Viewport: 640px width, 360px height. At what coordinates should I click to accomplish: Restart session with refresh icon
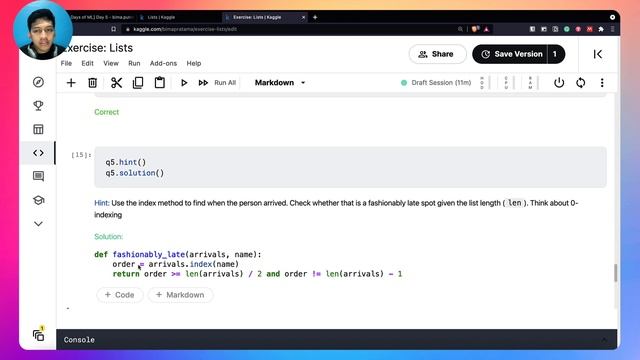coord(580,83)
